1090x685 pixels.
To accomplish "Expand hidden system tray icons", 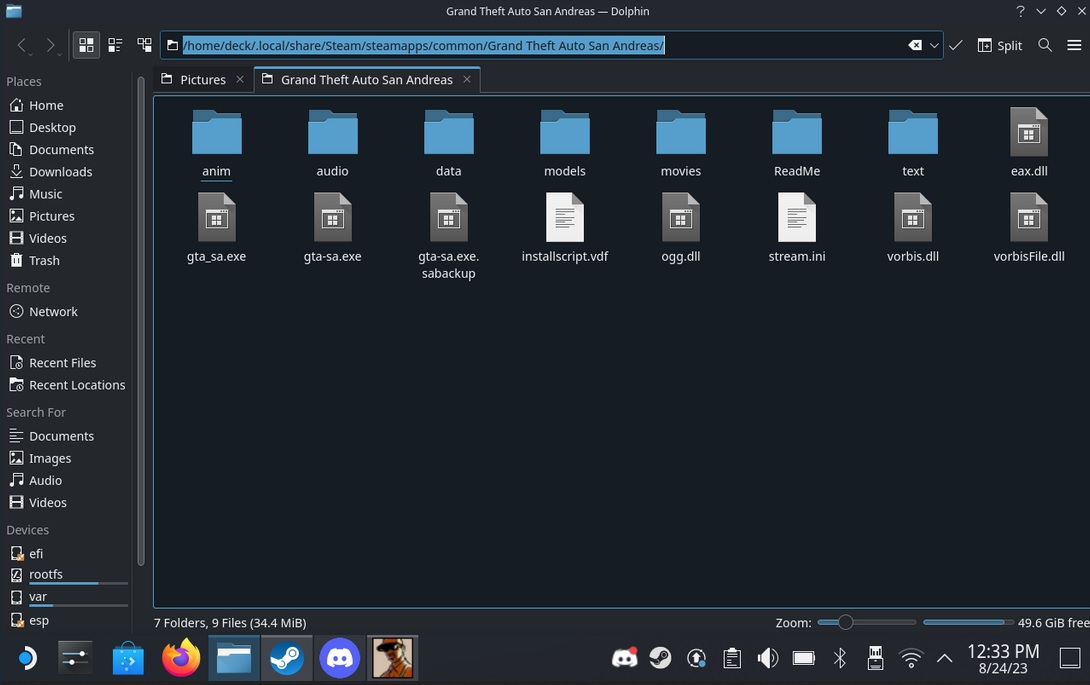I will tap(944, 658).
